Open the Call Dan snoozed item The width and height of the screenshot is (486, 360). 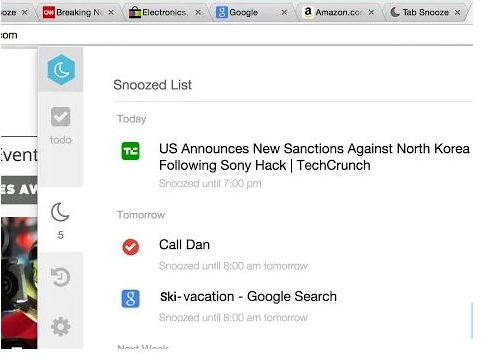pyautogui.click(x=184, y=245)
